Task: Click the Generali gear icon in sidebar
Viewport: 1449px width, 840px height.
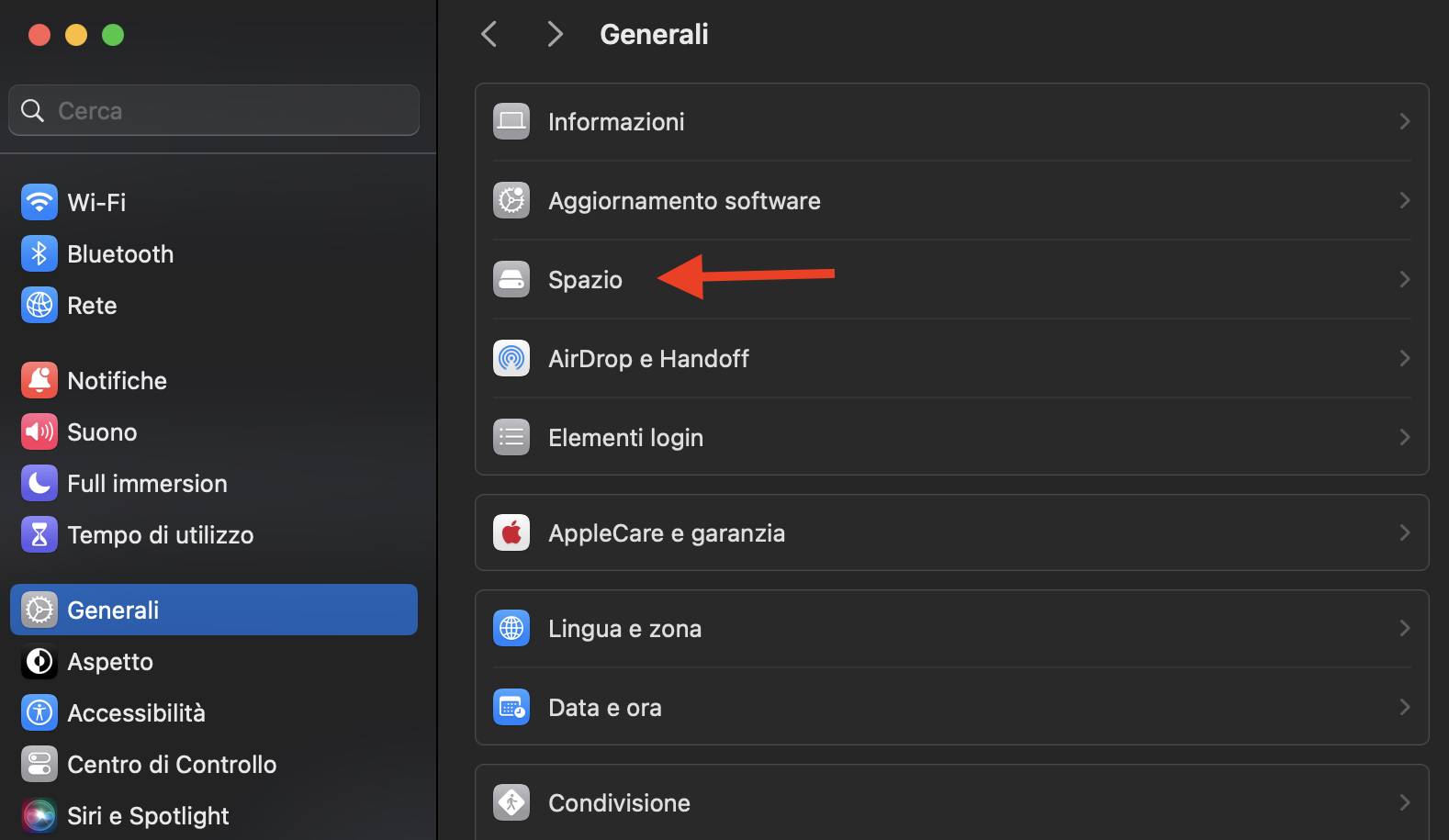Action: coord(39,610)
